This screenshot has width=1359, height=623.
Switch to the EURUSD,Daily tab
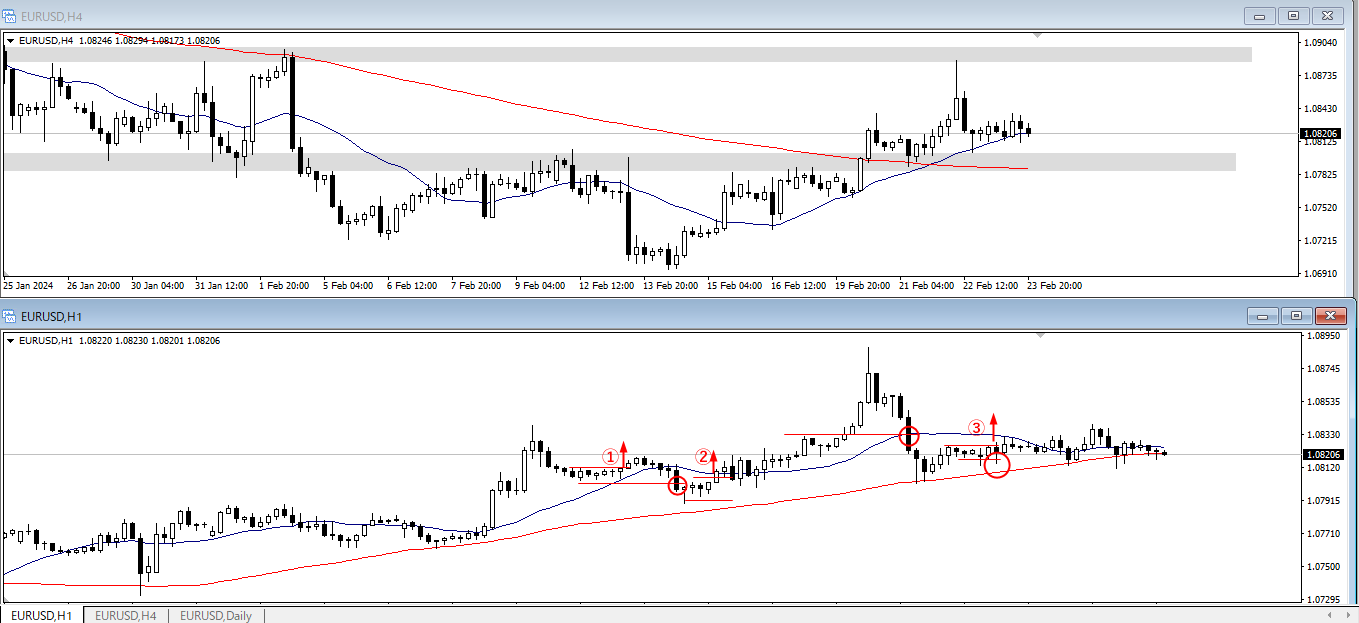tap(215, 615)
